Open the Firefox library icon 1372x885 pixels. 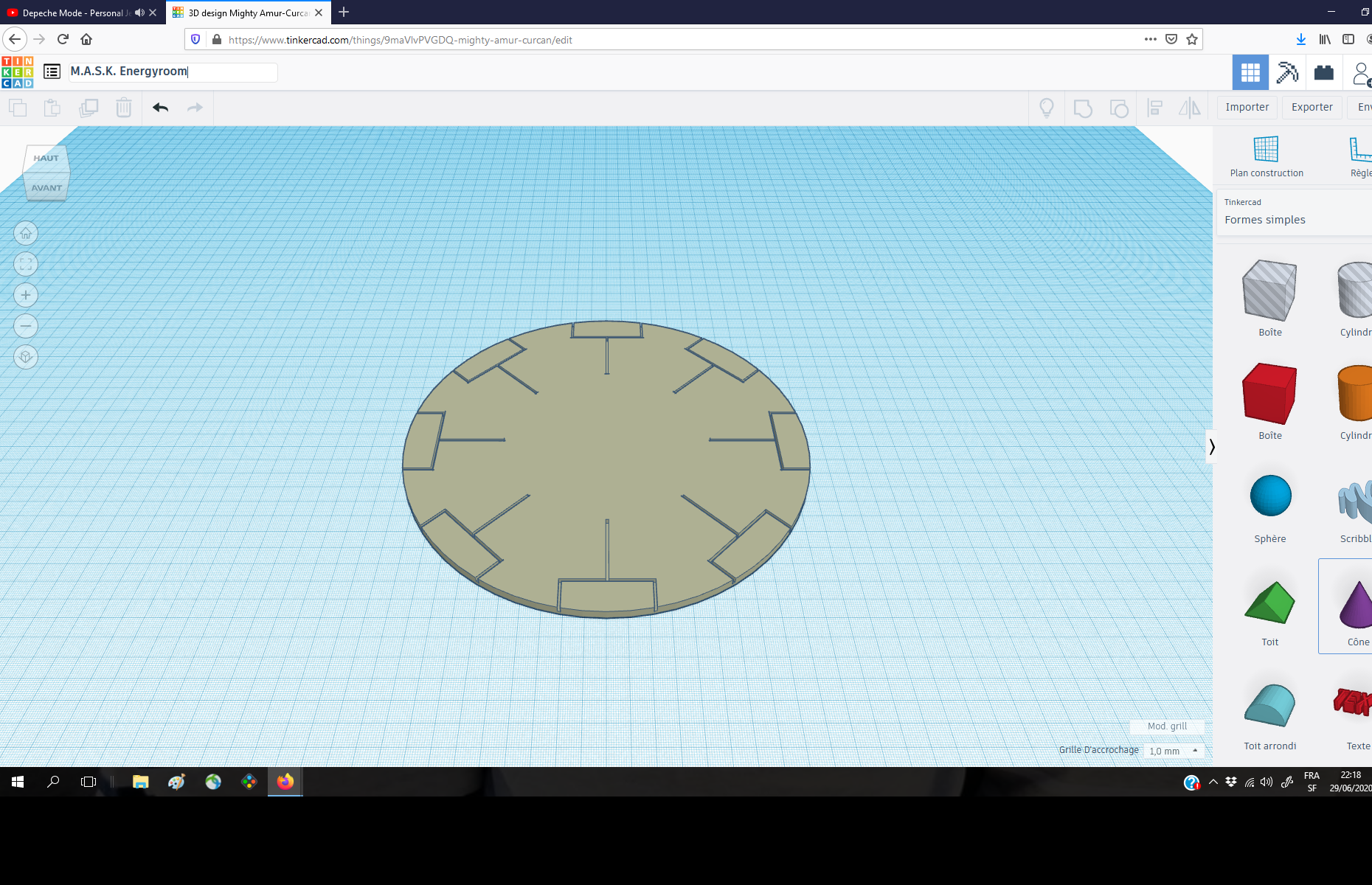coord(1325,39)
